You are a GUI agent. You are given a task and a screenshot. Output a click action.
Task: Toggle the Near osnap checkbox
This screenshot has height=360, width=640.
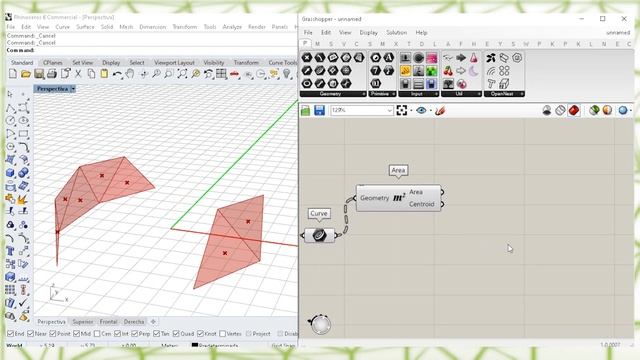(30, 333)
